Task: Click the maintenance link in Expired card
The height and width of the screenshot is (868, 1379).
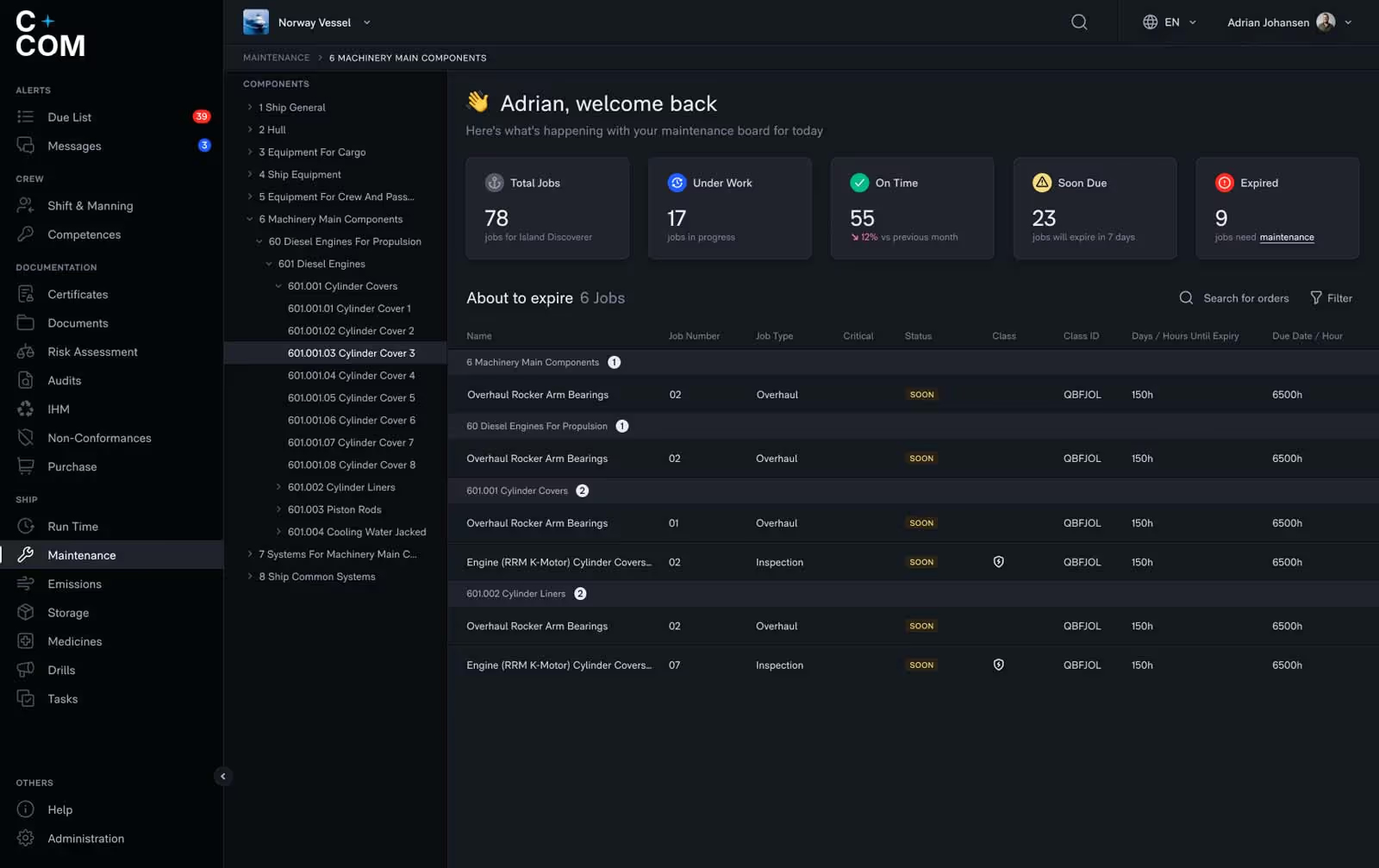Action: pyautogui.click(x=1287, y=237)
